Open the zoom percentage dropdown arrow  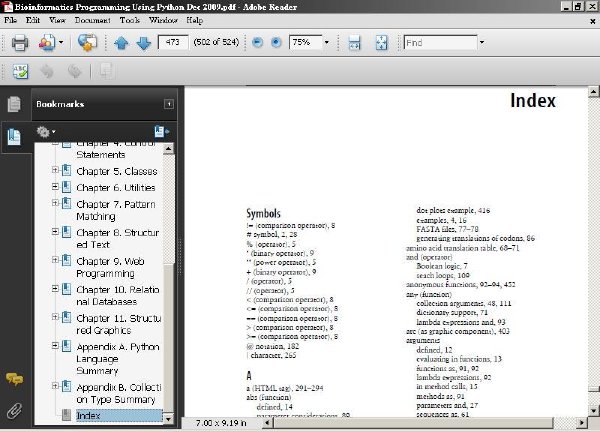(x=326, y=42)
